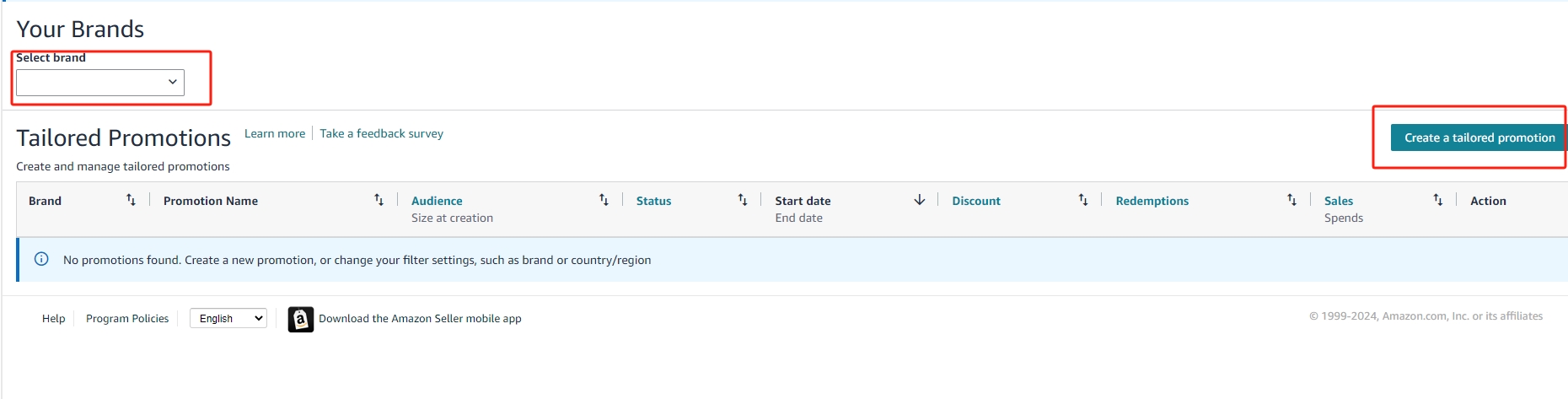This screenshot has width=1568, height=399.
Task: Open the Help footer link
Action: pos(53,318)
